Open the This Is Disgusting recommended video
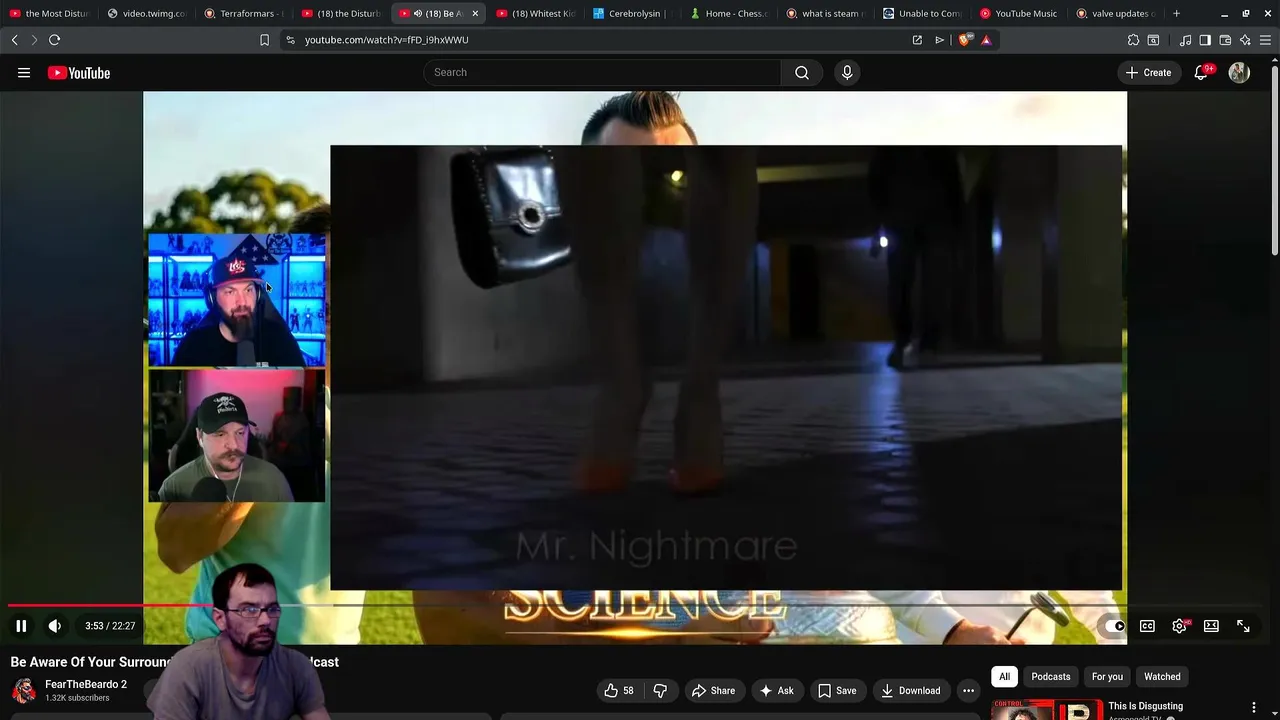 (x=1145, y=706)
